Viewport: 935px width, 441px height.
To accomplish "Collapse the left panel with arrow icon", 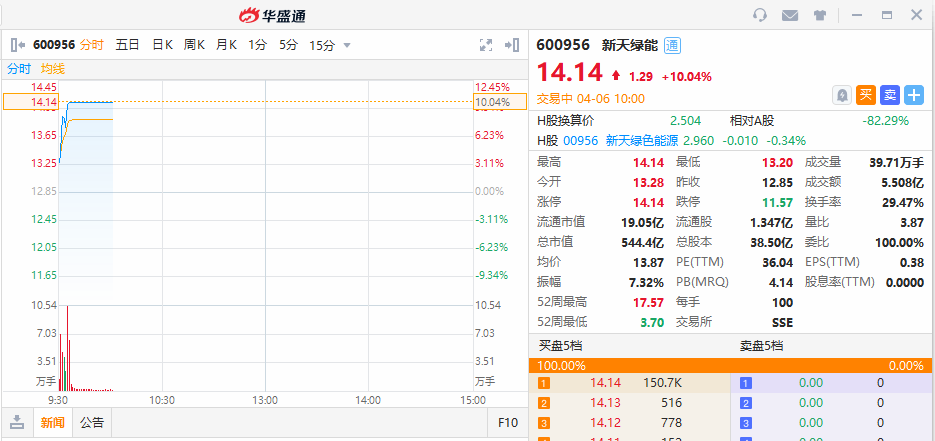I will pyautogui.click(x=17, y=45).
